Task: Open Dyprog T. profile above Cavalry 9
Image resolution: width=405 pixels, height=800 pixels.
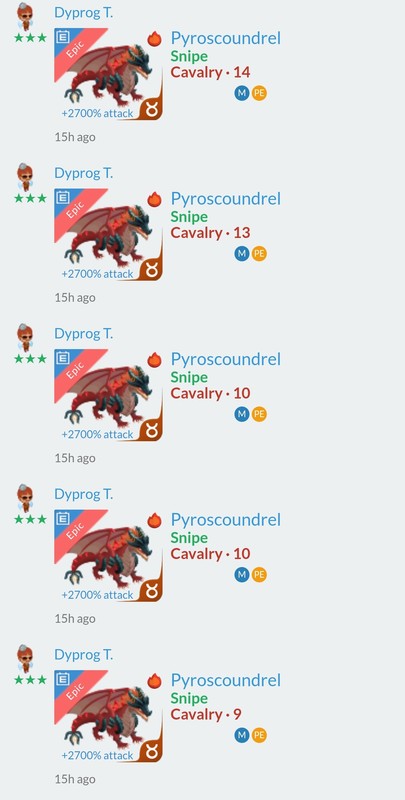Action: coord(84,655)
